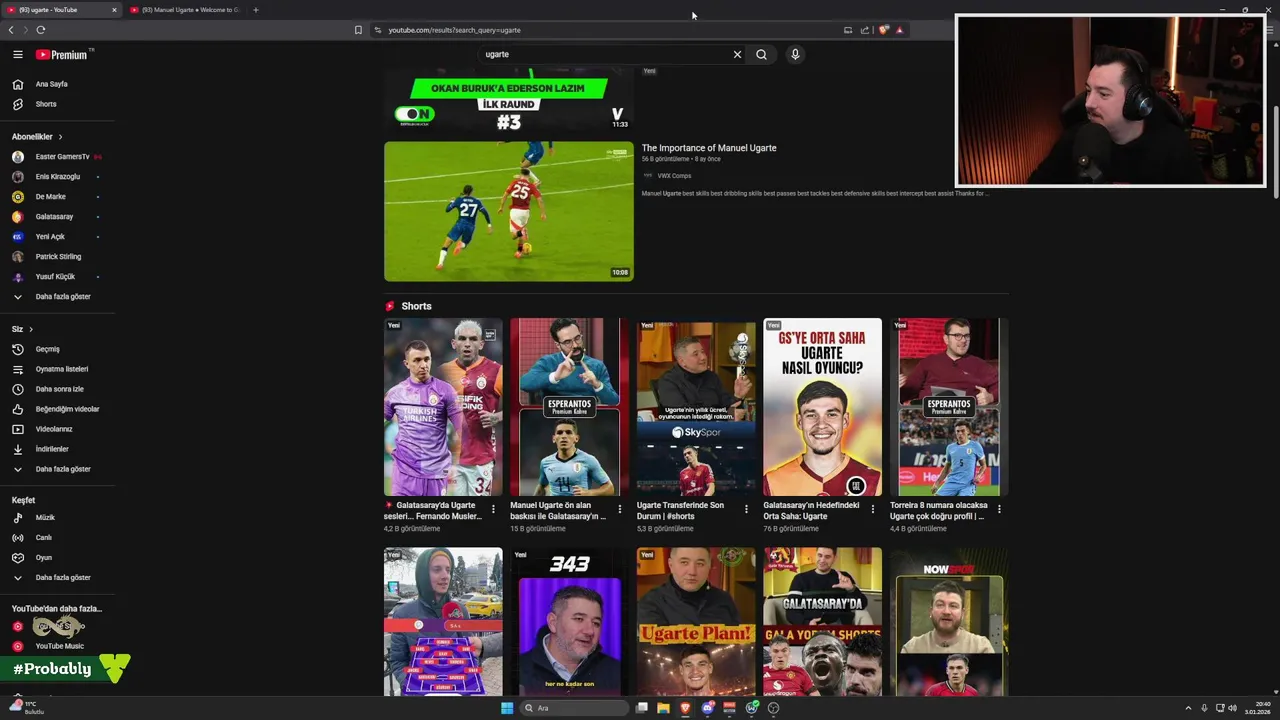Open options menu for 'Torreira 8 numara olacaksa' short
Image resolution: width=1280 pixels, height=720 pixels.
coord(999,509)
